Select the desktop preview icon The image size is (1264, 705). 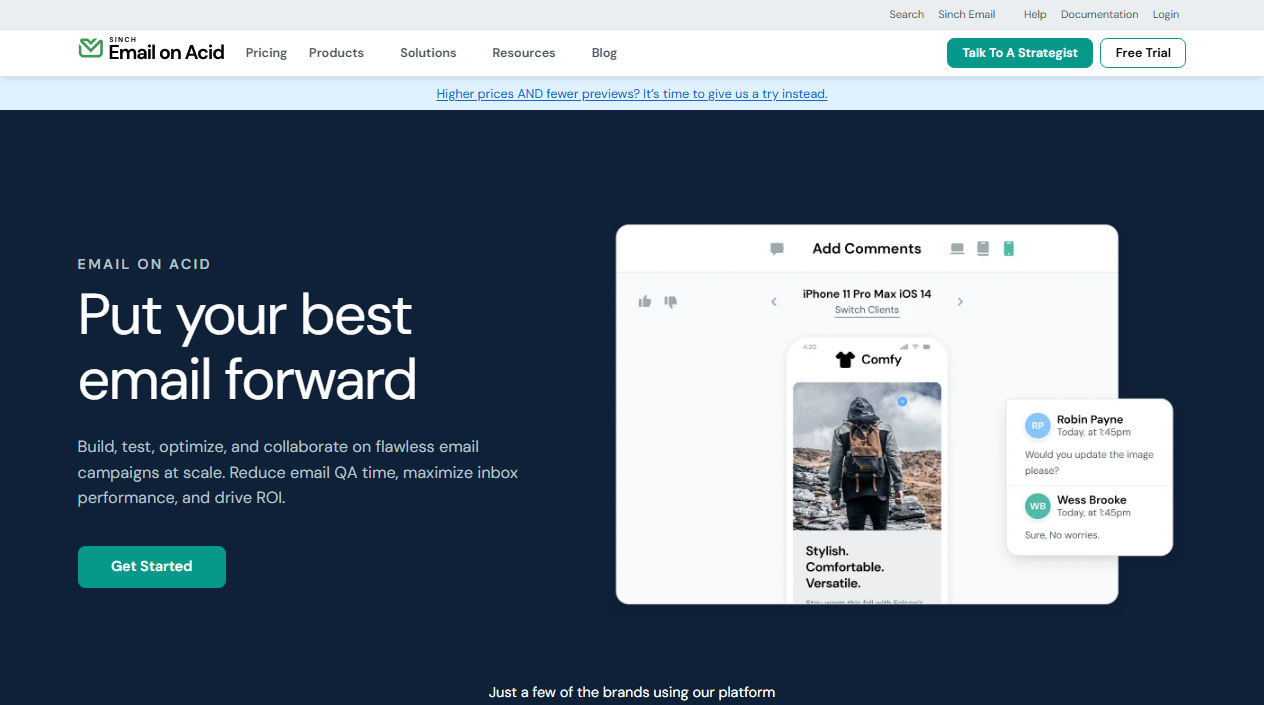[957, 249]
